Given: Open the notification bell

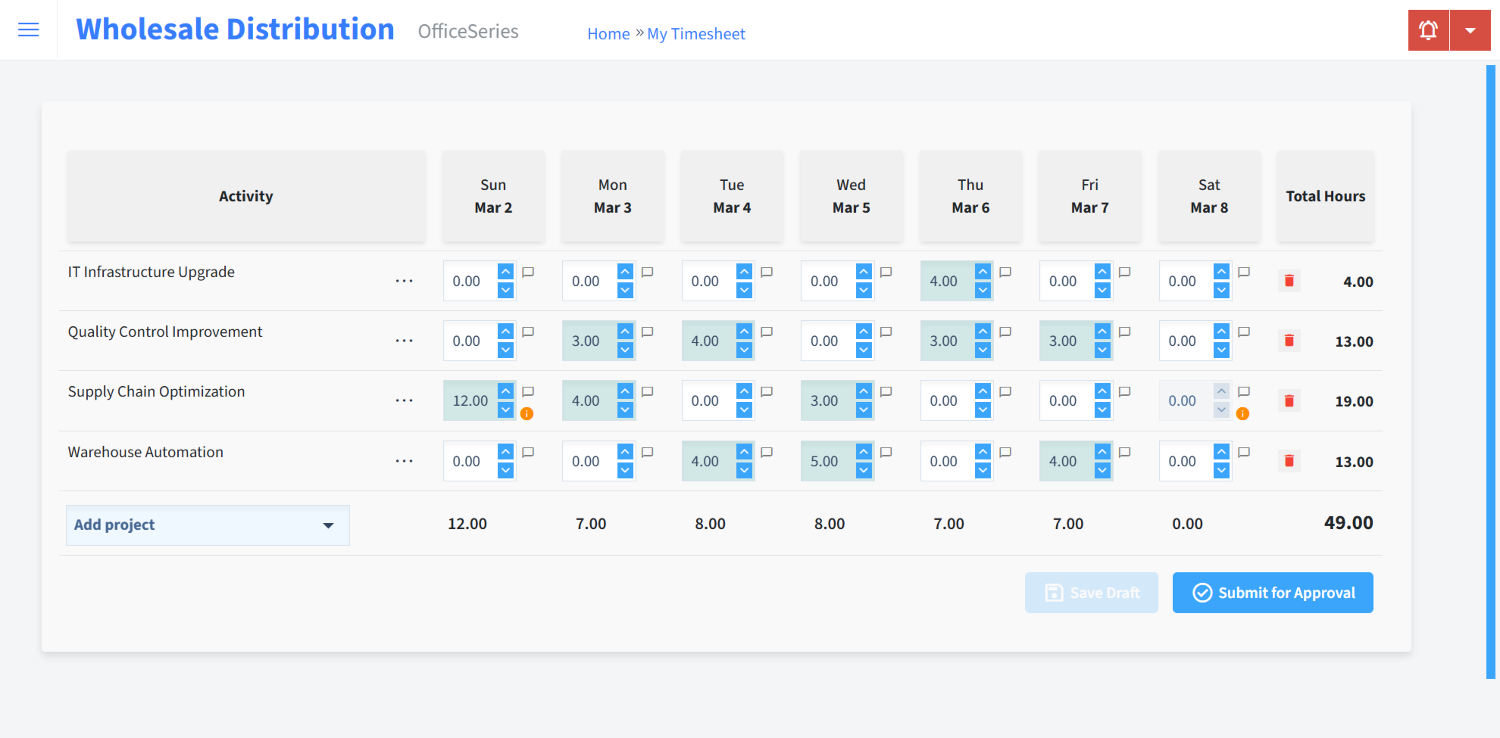Looking at the screenshot, I should point(1427,30).
